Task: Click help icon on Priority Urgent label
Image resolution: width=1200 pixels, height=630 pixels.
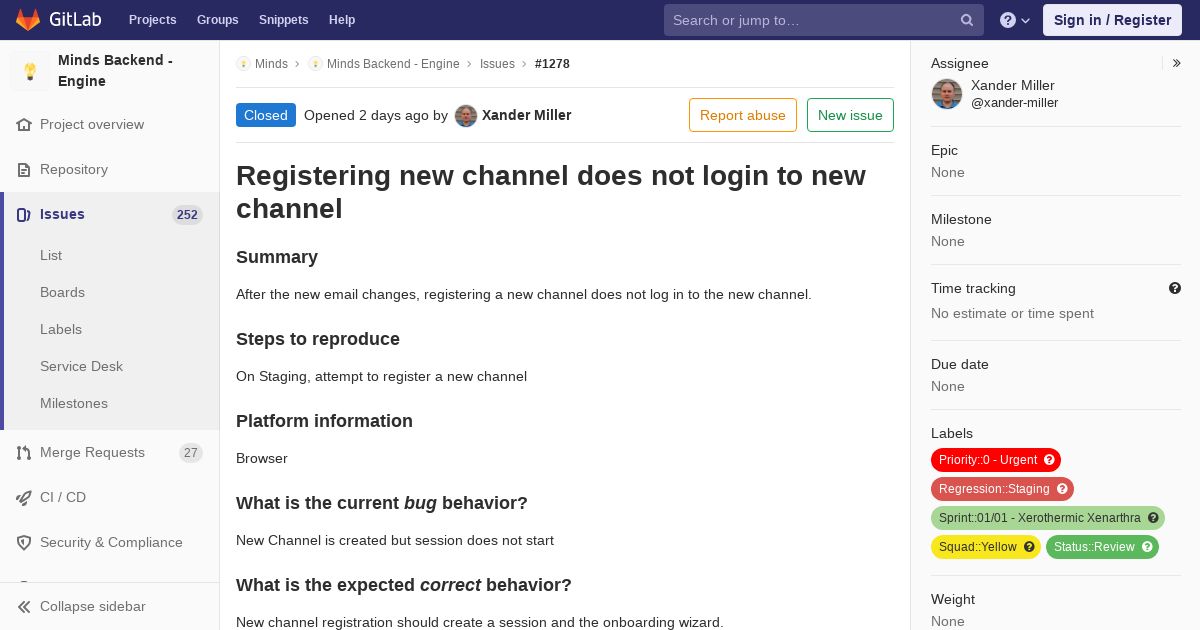Action: pos(1049,460)
